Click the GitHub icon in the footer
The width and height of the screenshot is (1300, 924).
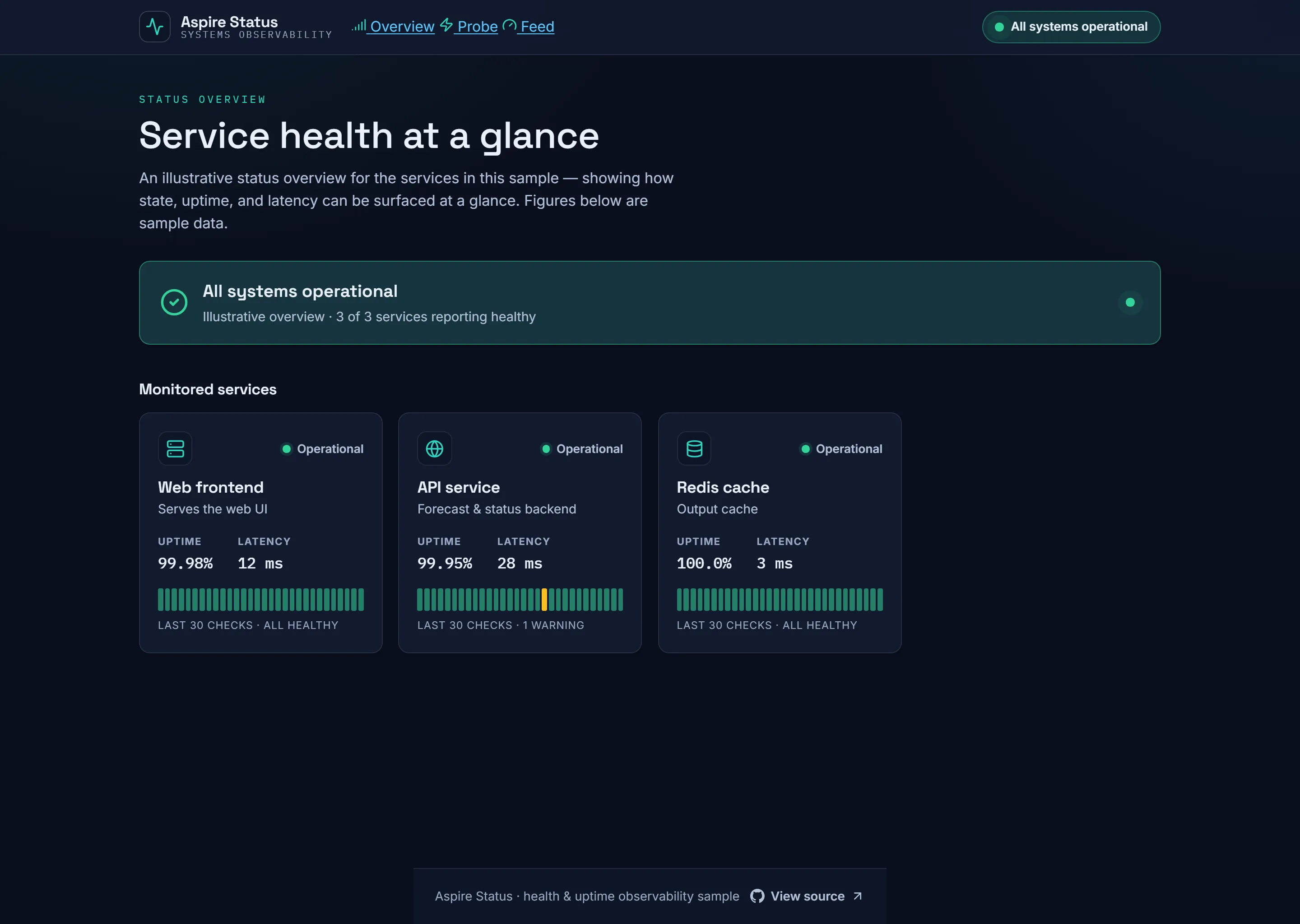pyautogui.click(x=757, y=896)
